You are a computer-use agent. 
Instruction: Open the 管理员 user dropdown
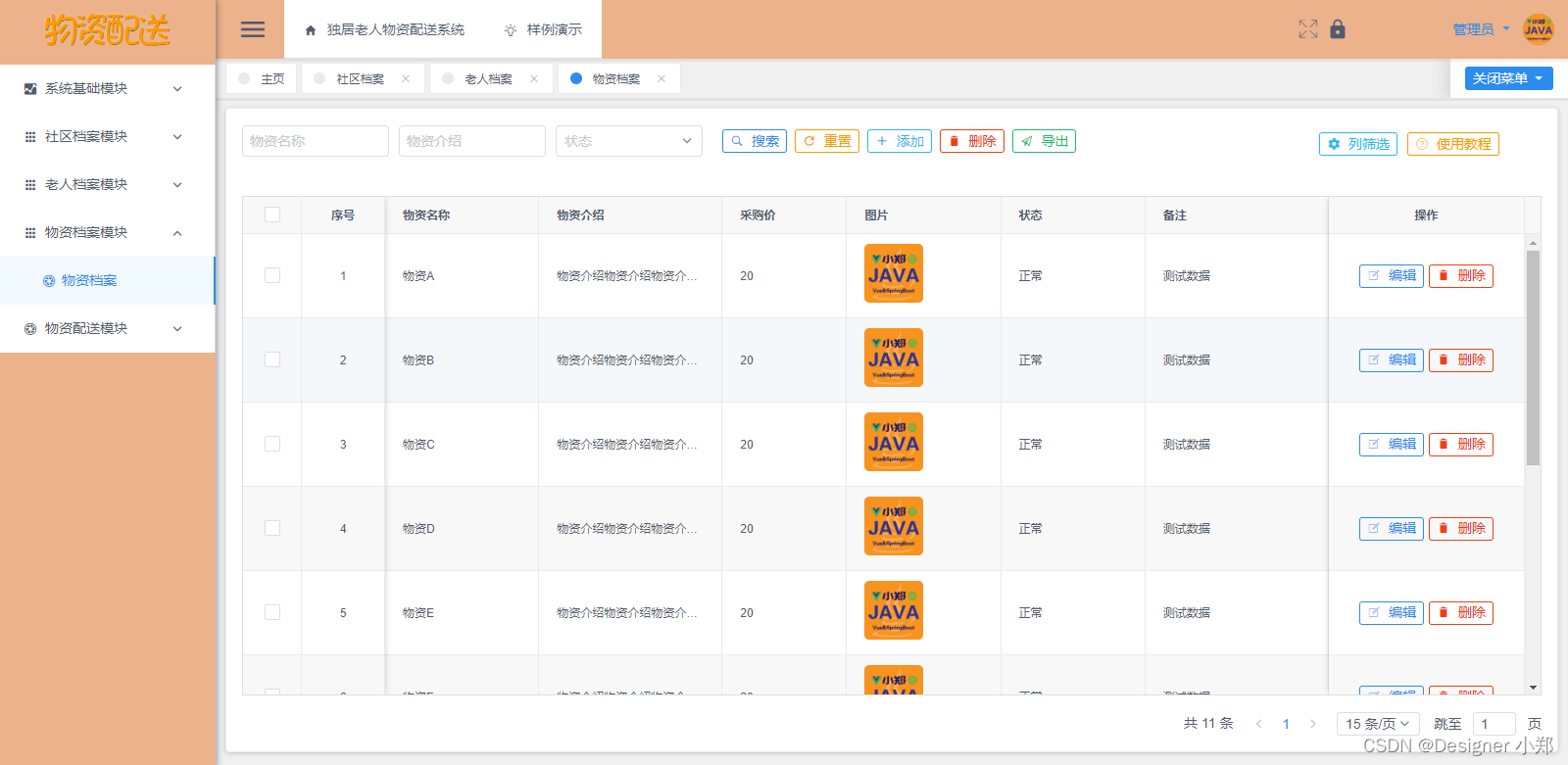1481,29
